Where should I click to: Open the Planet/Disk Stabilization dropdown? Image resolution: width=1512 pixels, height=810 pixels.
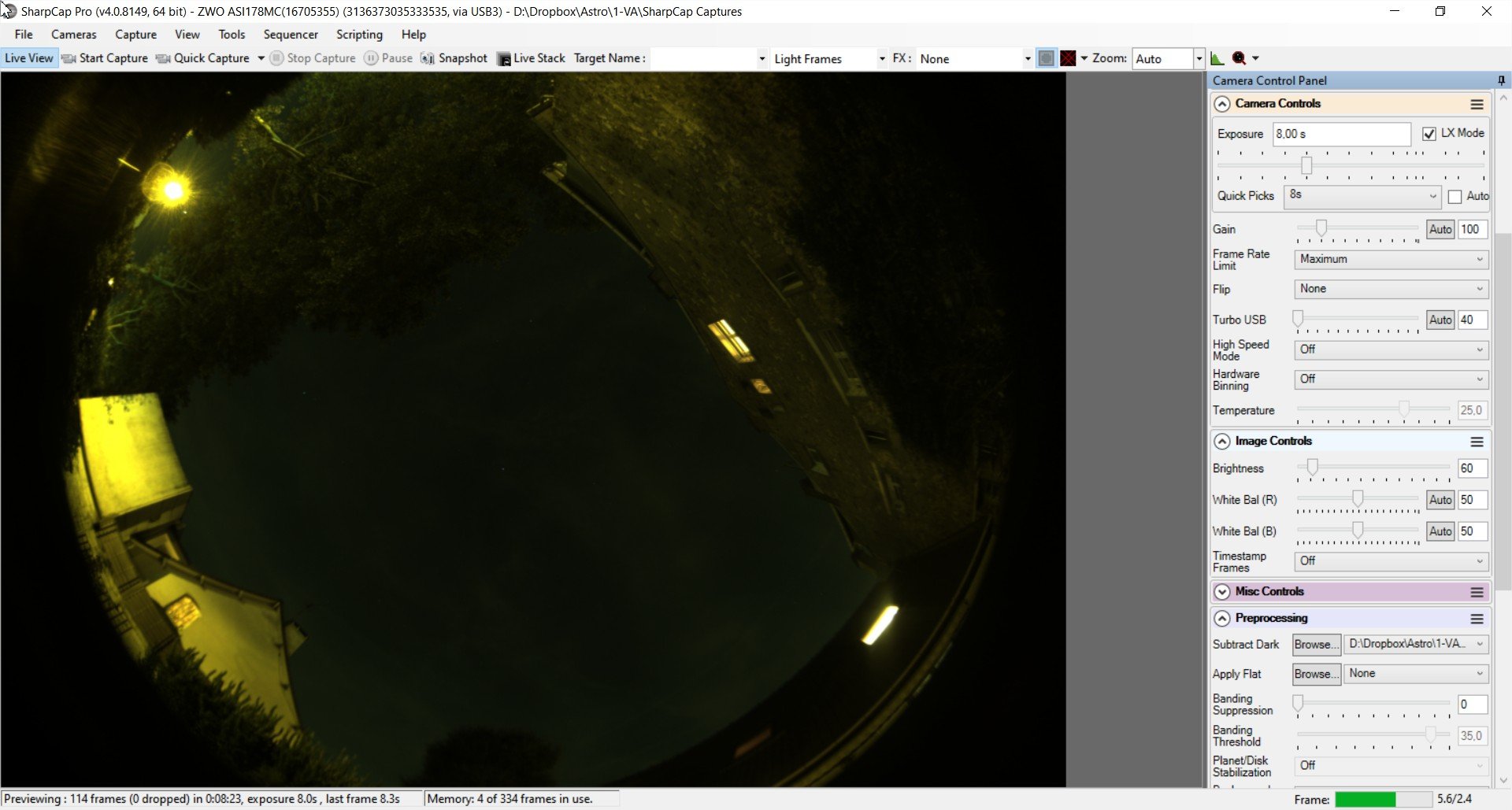(1391, 766)
